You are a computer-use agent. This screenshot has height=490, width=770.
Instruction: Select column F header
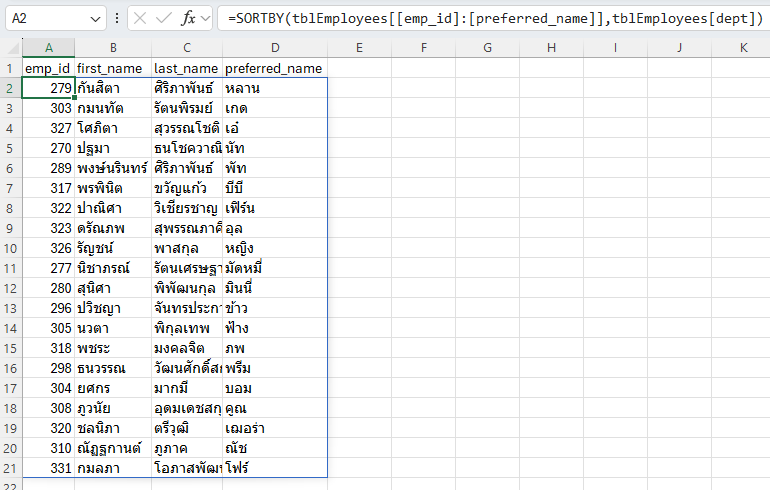pos(424,48)
